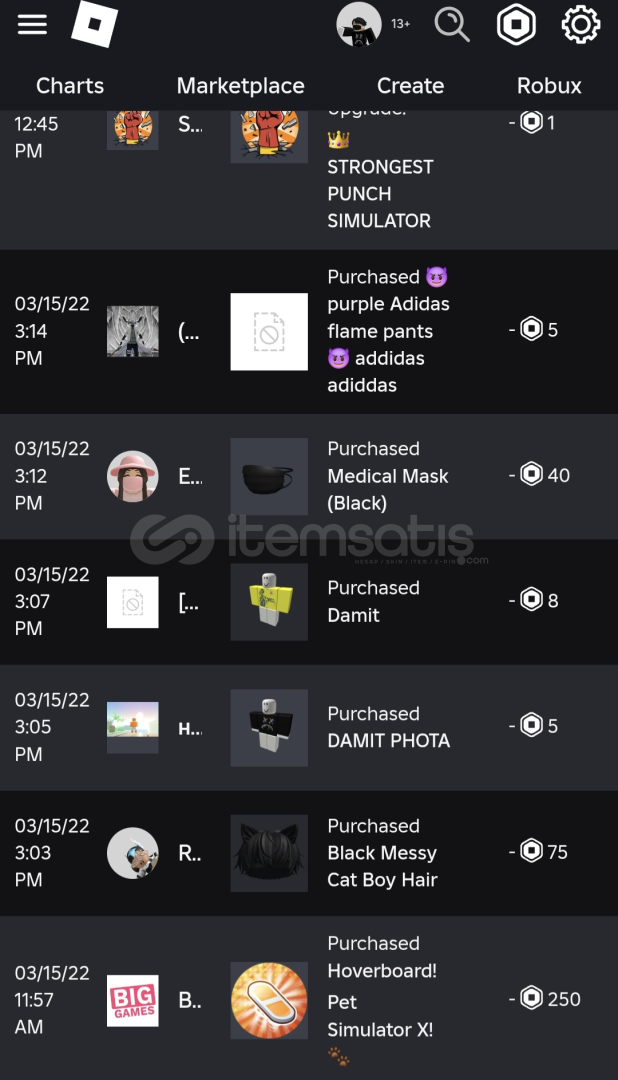Open the Create tab
The image size is (618, 1080).
[410, 86]
